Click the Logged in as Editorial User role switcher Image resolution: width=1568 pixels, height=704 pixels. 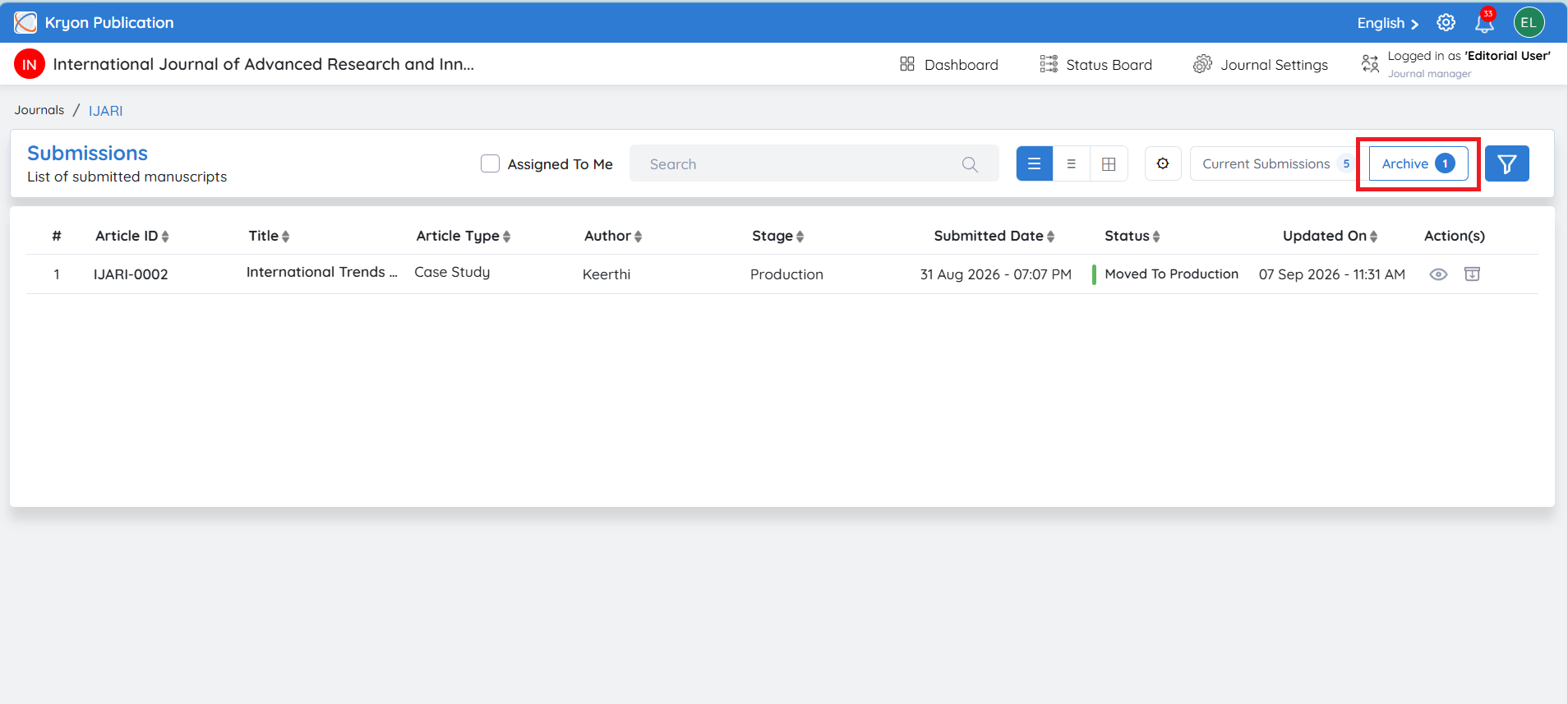tap(1455, 64)
